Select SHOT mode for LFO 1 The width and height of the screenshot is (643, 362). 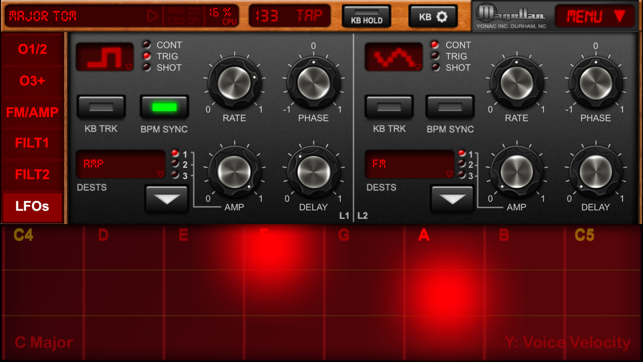pos(146,67)
